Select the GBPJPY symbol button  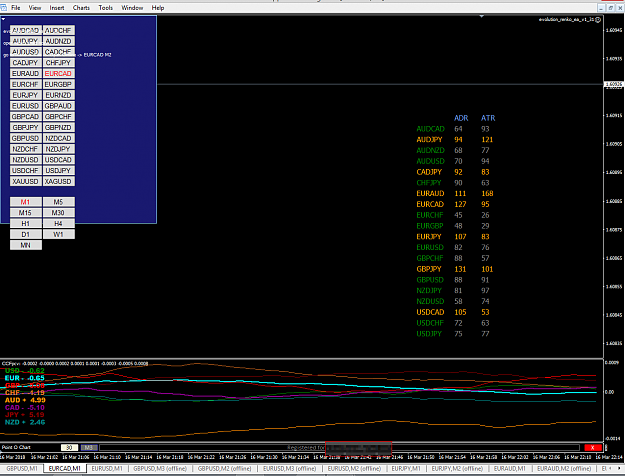[x=26, y=128]
